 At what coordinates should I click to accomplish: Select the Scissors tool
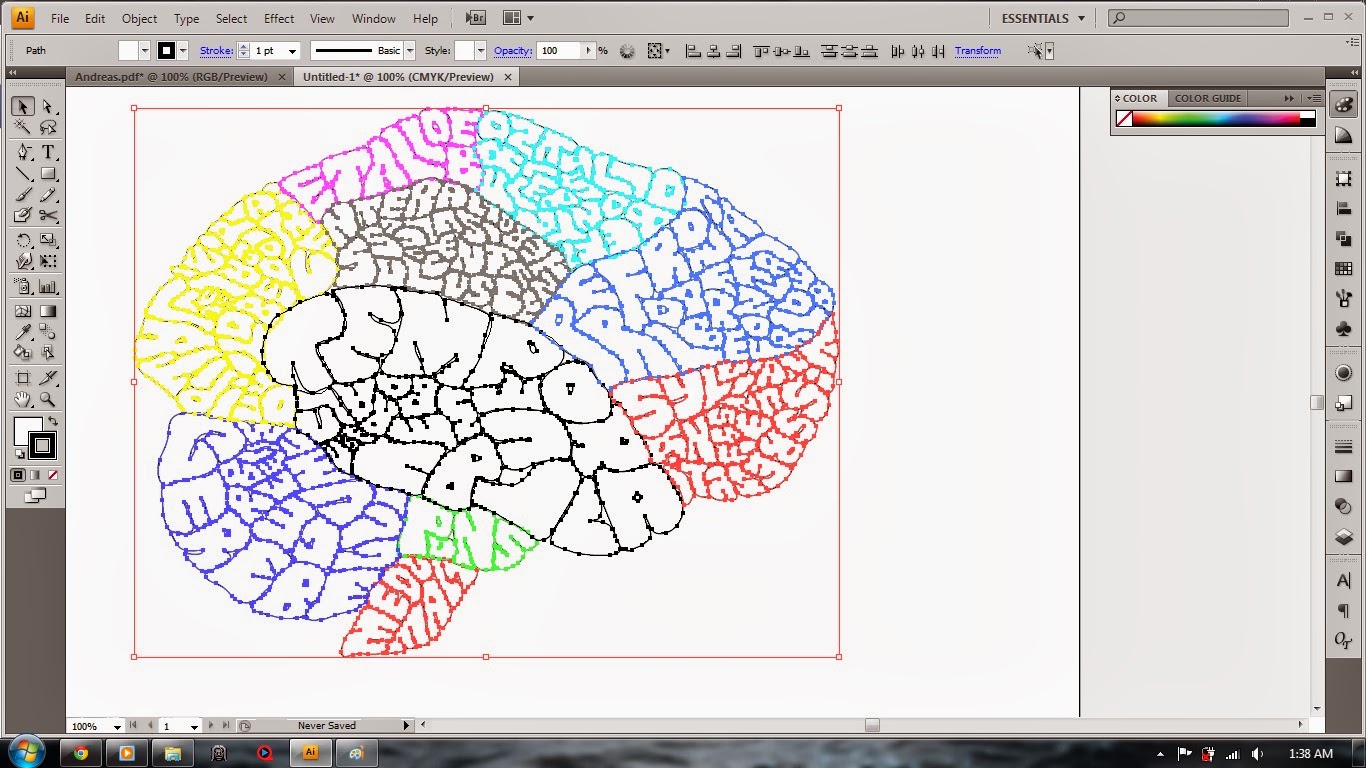pos(47,215)
